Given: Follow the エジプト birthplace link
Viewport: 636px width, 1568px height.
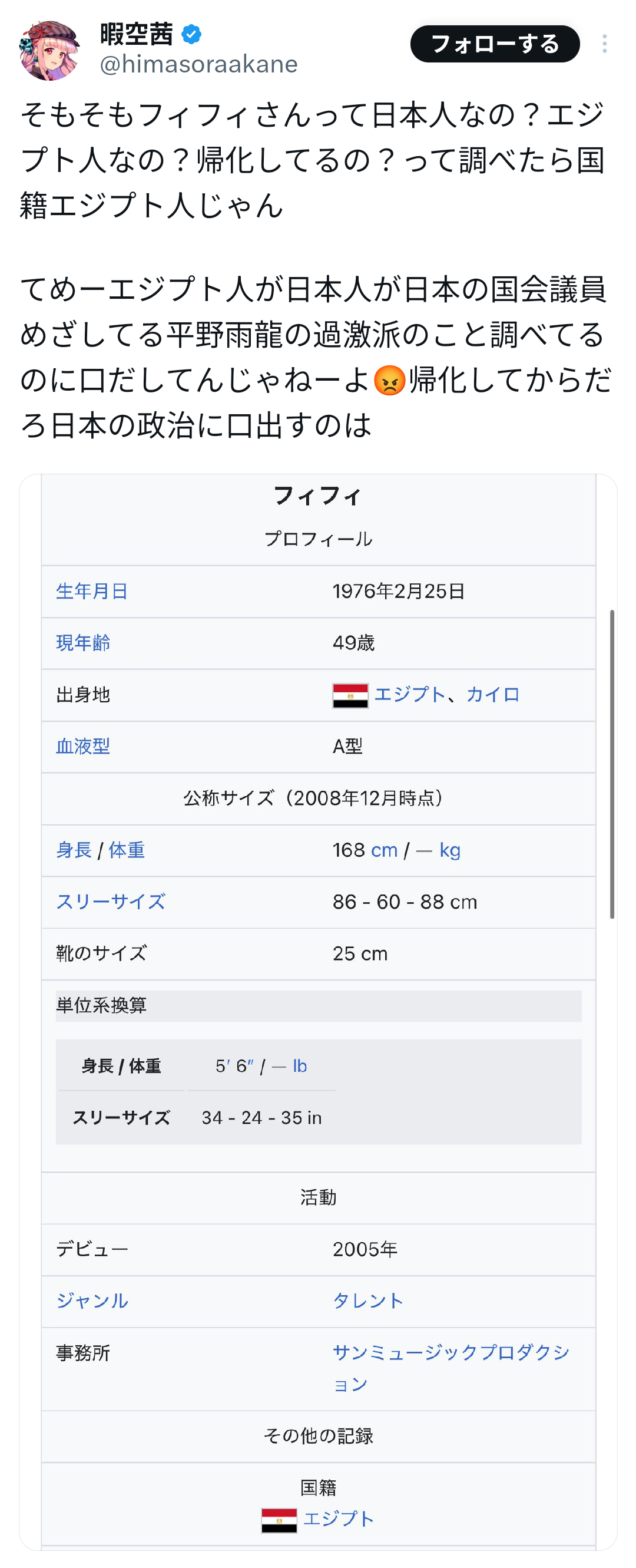Looking at the screenshot, I should tap(410, 695).
